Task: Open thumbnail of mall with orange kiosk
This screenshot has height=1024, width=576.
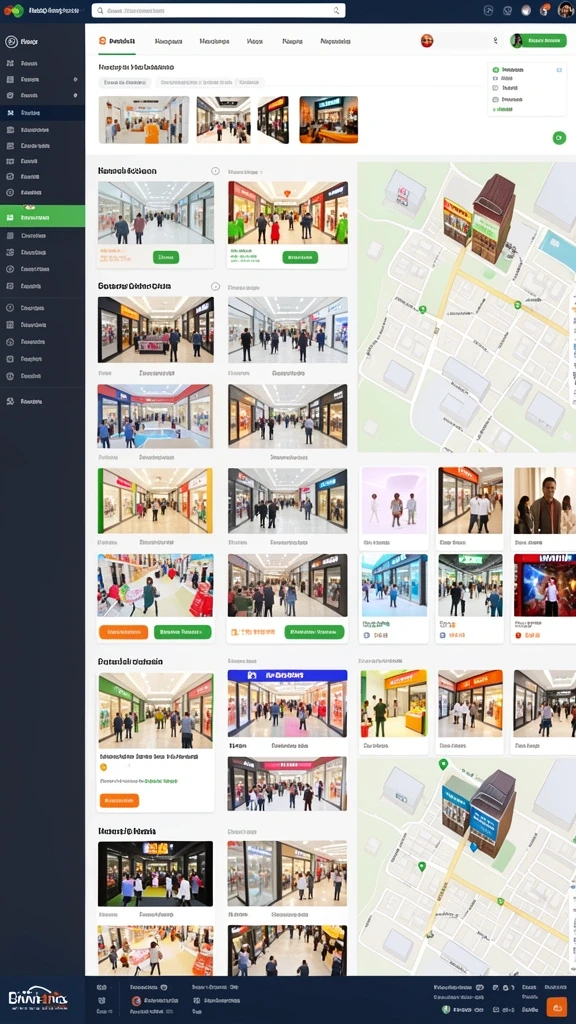Action: point(144,120)
